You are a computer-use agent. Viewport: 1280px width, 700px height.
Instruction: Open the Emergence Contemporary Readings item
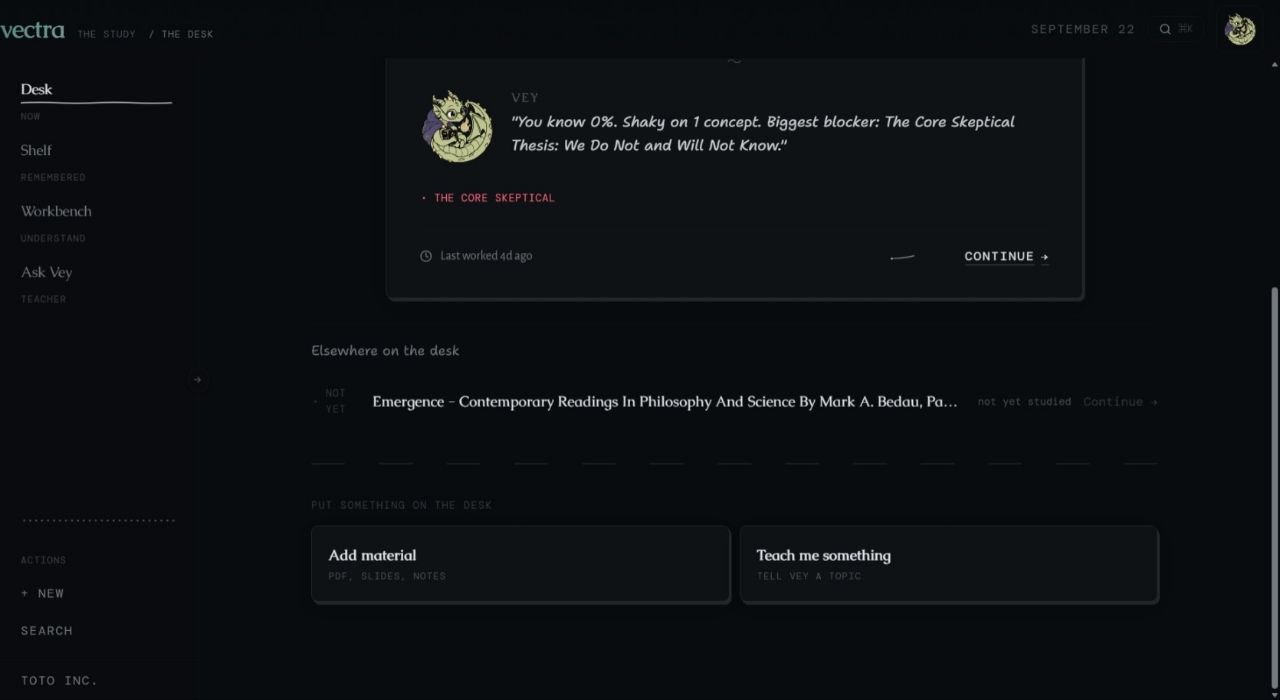pos(665,402)
